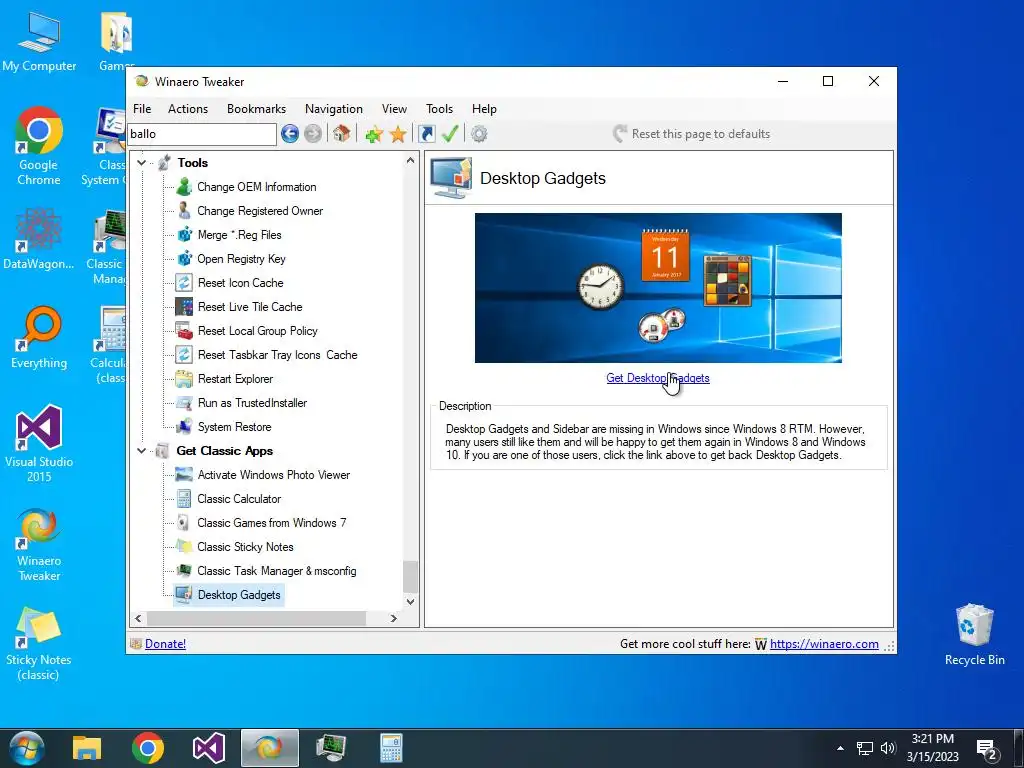Click the Run as TrustedInstaller icon
This screenshot has width=1024, height=768.
184,403
